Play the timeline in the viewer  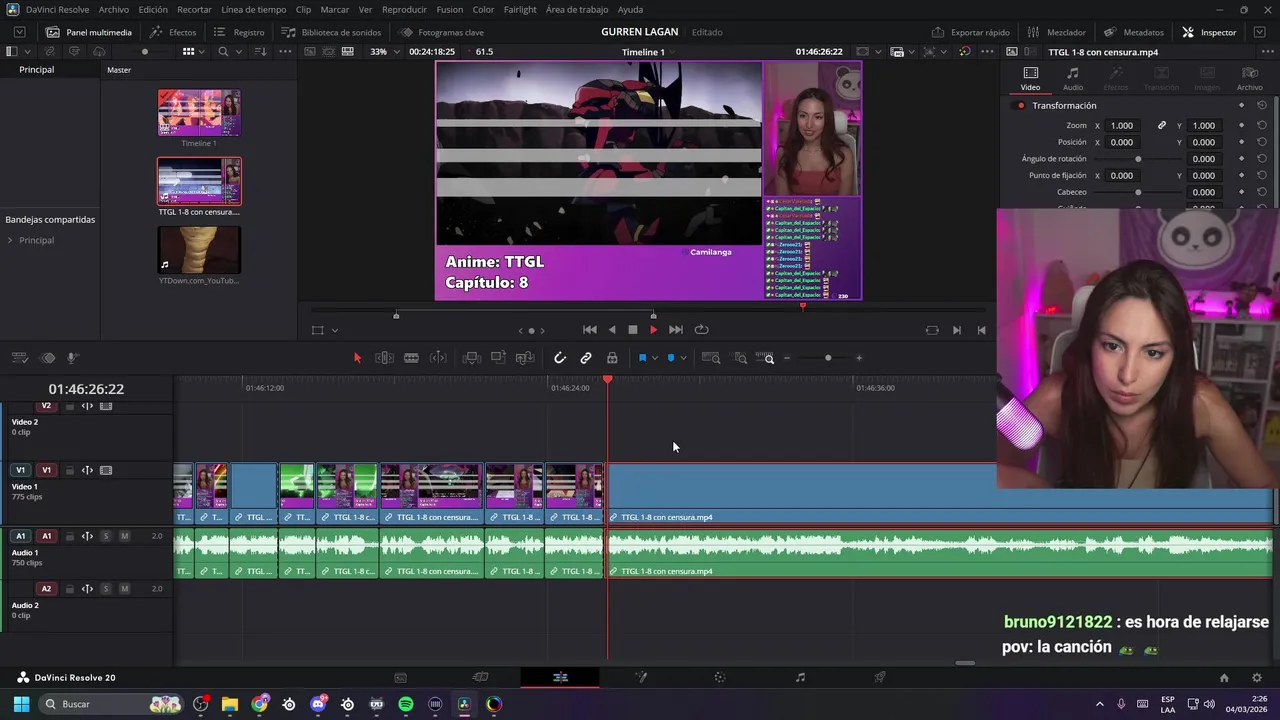(654, 330)
